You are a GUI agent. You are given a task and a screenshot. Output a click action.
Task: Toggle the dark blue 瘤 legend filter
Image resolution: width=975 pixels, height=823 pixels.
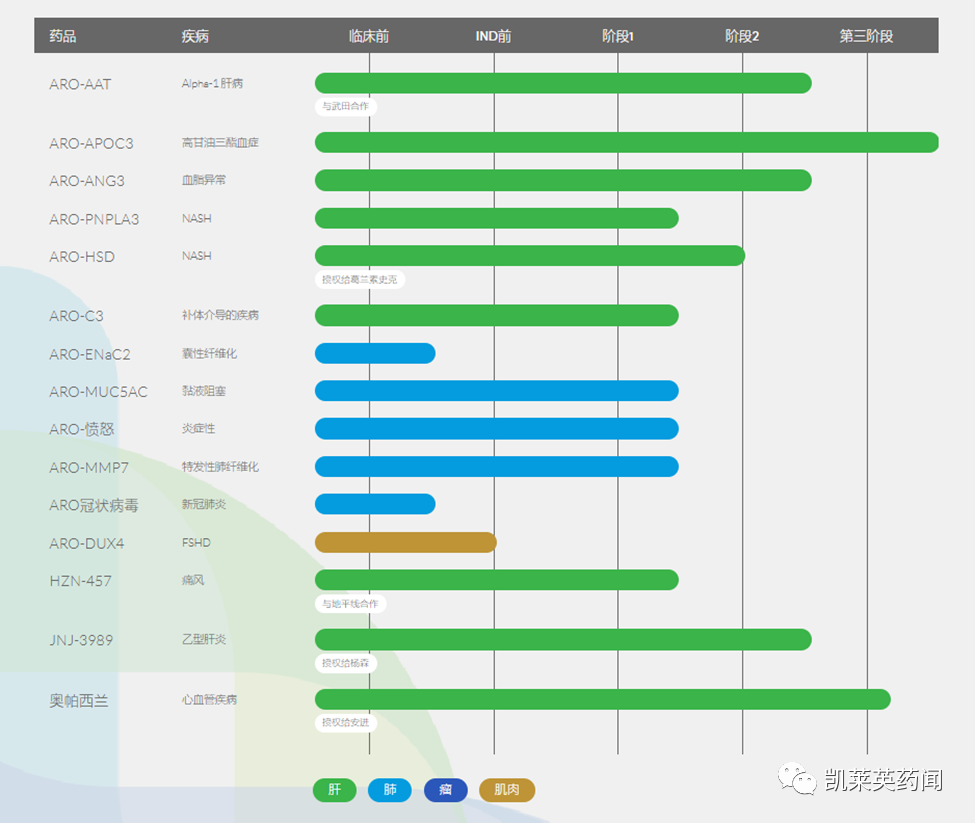[446, 790]
